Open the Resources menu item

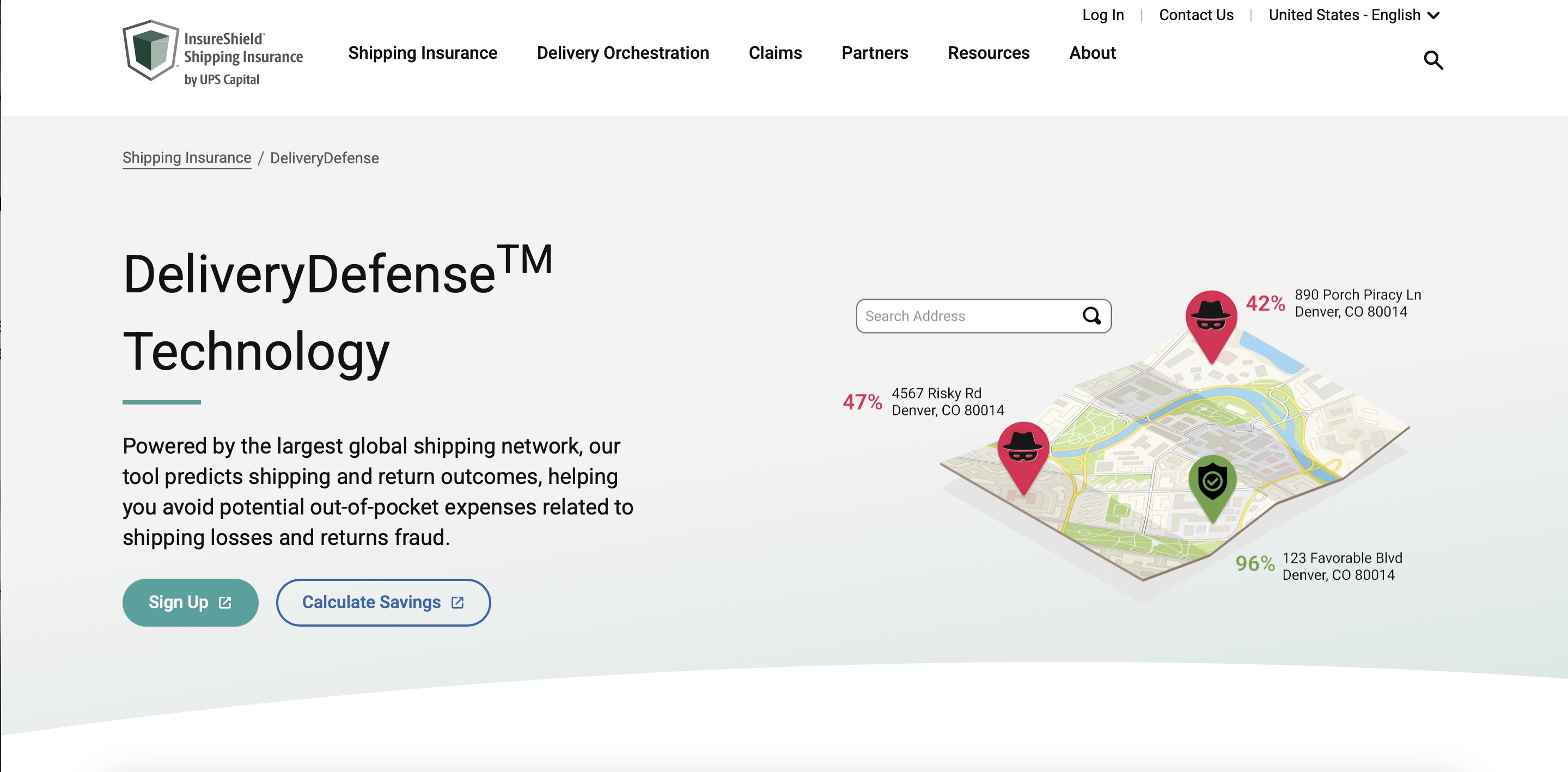(988, 53)
